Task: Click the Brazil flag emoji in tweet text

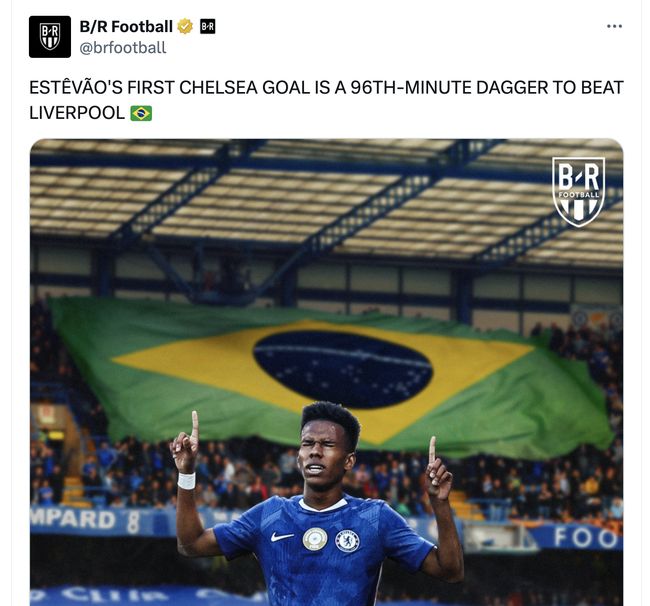Action: pyautogui.click(x=141, y=113)
